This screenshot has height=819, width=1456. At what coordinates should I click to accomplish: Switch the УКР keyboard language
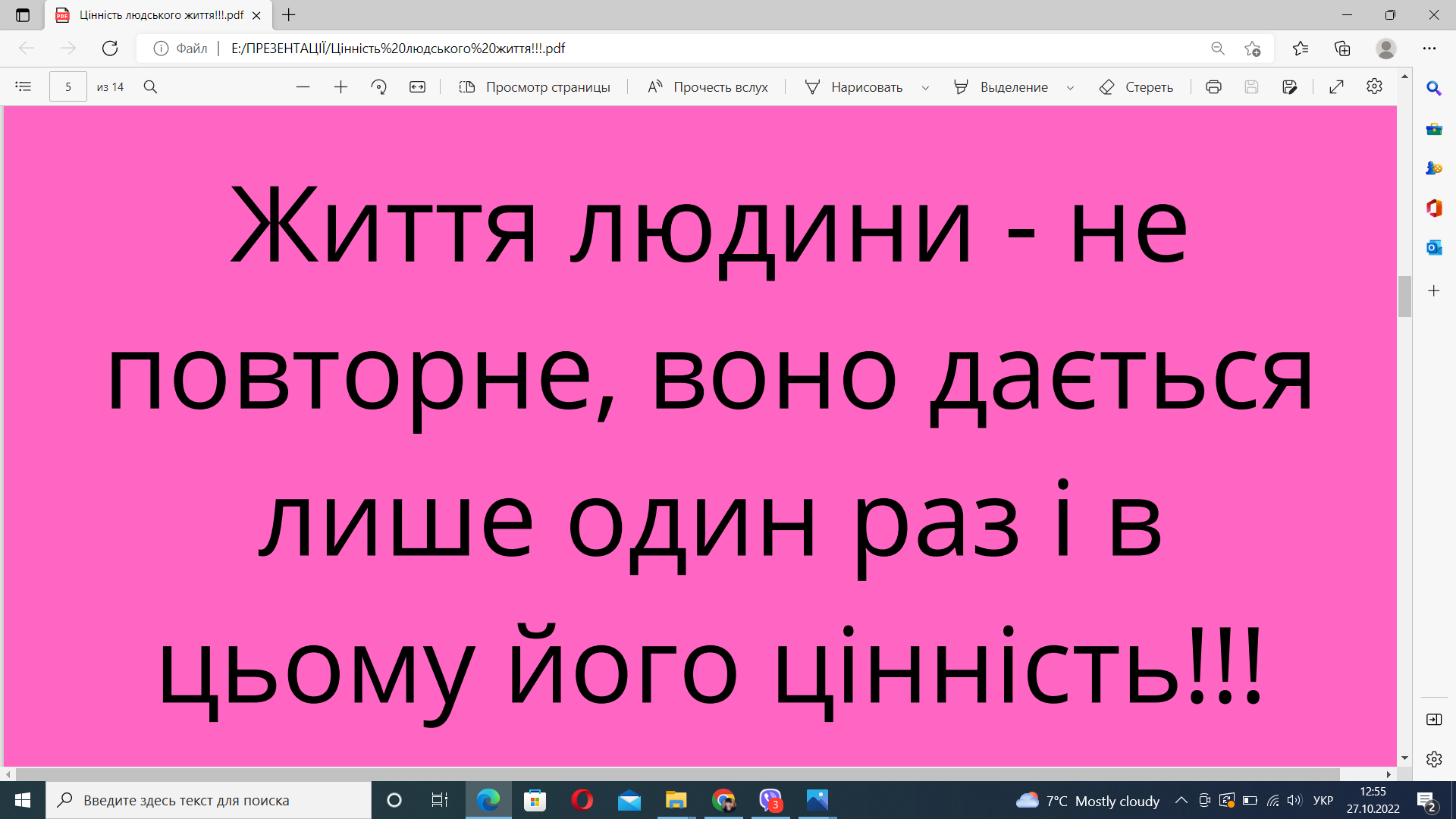coord(1323,800)
